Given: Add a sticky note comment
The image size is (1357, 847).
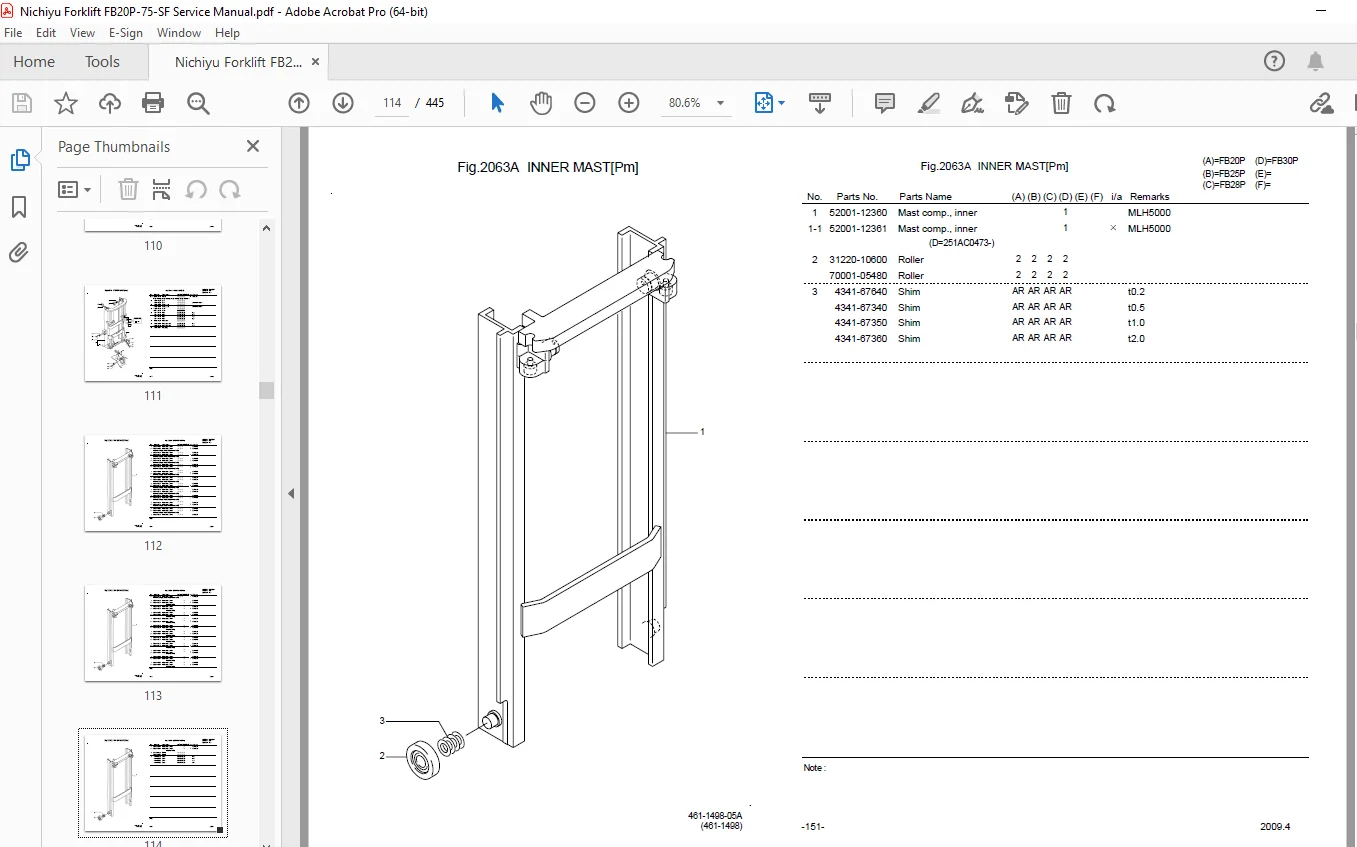Looking at the screenshot, I should (885, 103).
